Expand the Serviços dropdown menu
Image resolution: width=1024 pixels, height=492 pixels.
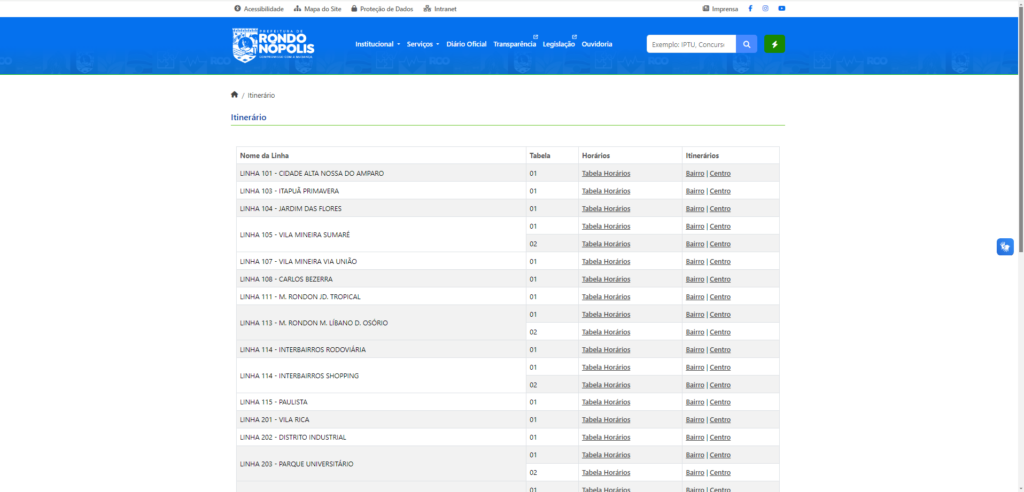422,44
